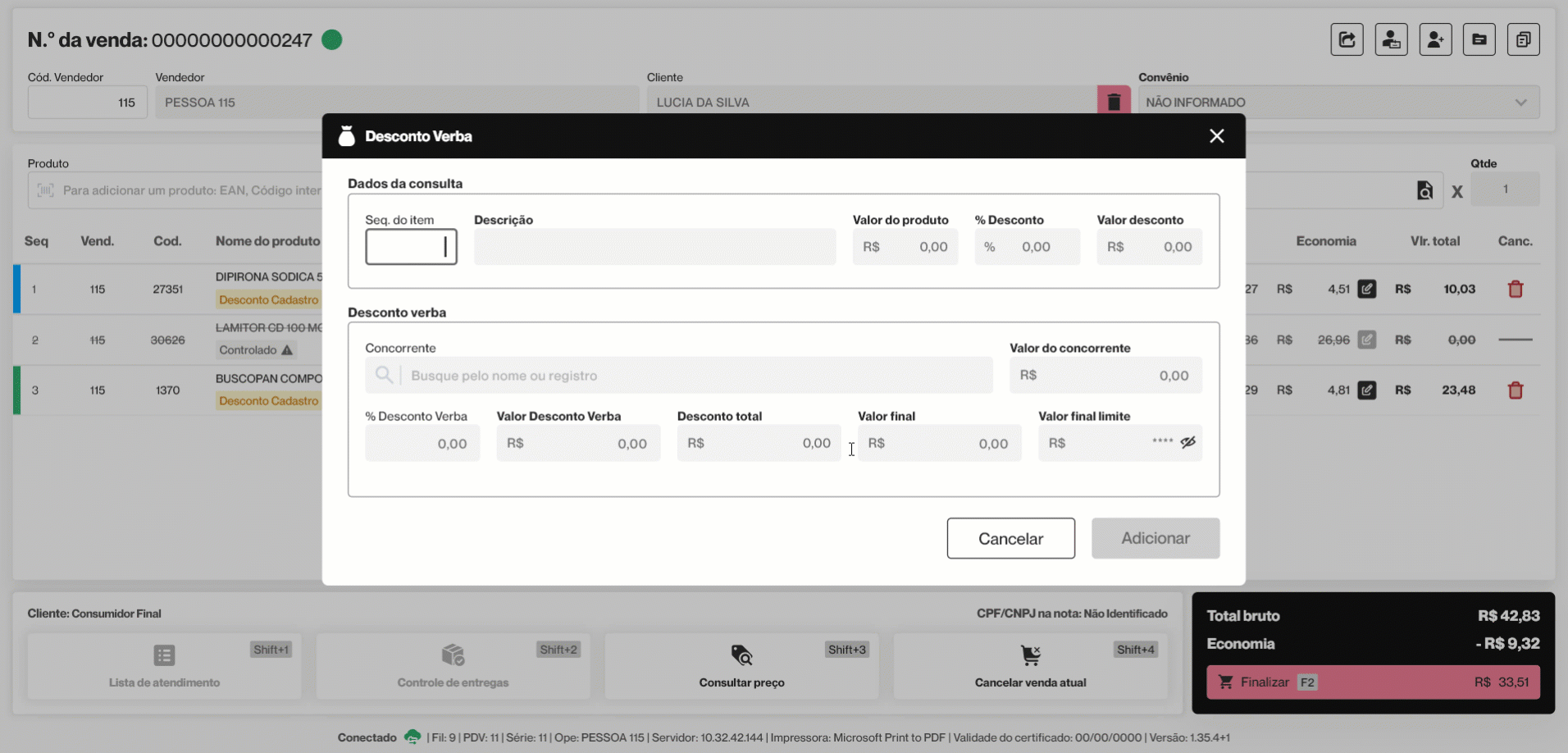
Task: Click the Consultar preço shortcut icon
Action: point(741,655)
